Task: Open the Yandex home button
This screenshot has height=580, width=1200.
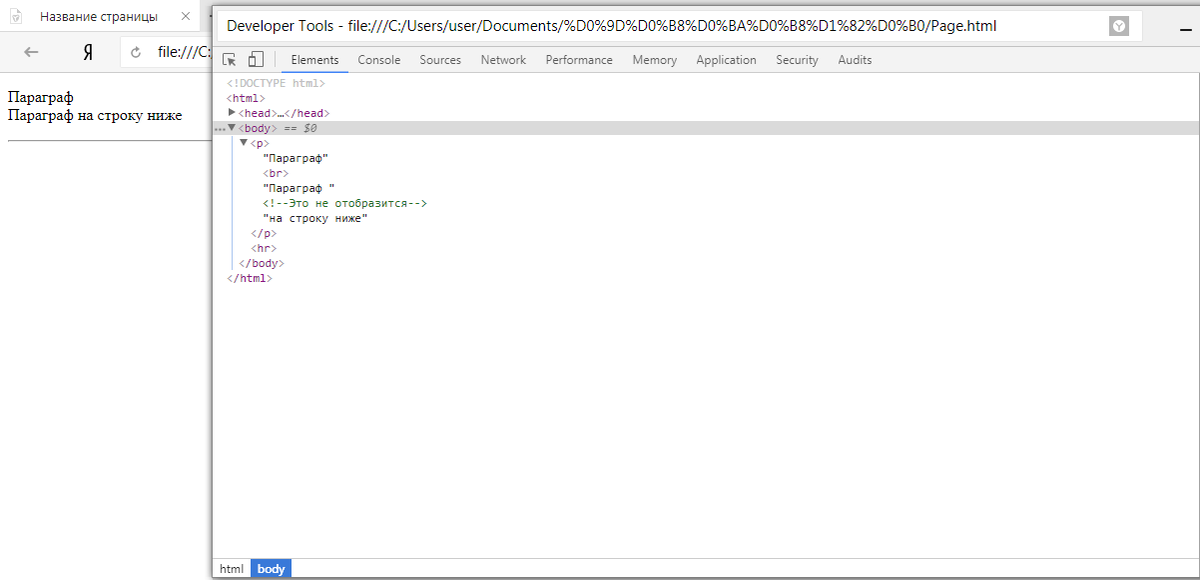Action: 88,52
